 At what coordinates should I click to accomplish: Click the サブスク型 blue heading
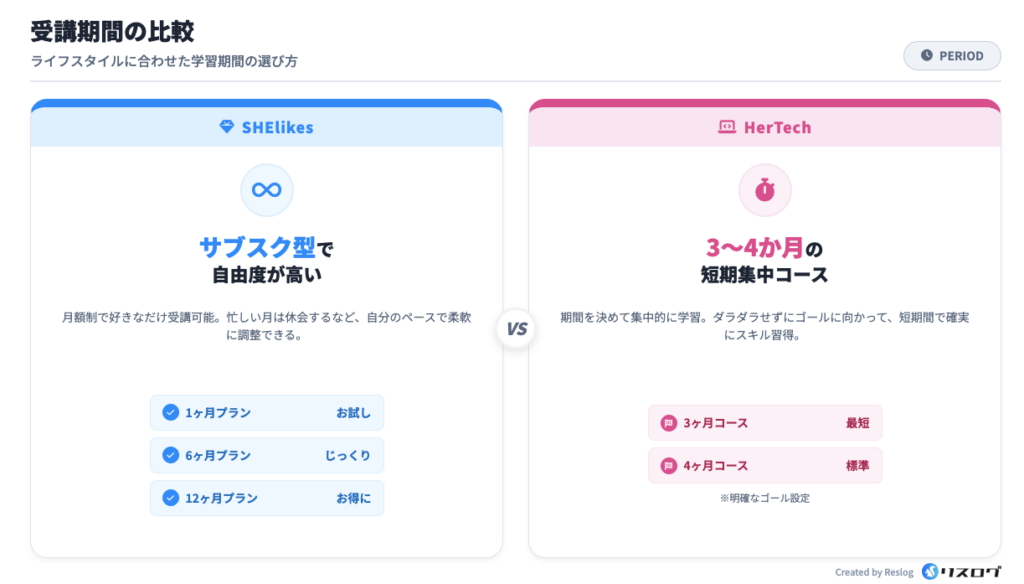point(257,247)
